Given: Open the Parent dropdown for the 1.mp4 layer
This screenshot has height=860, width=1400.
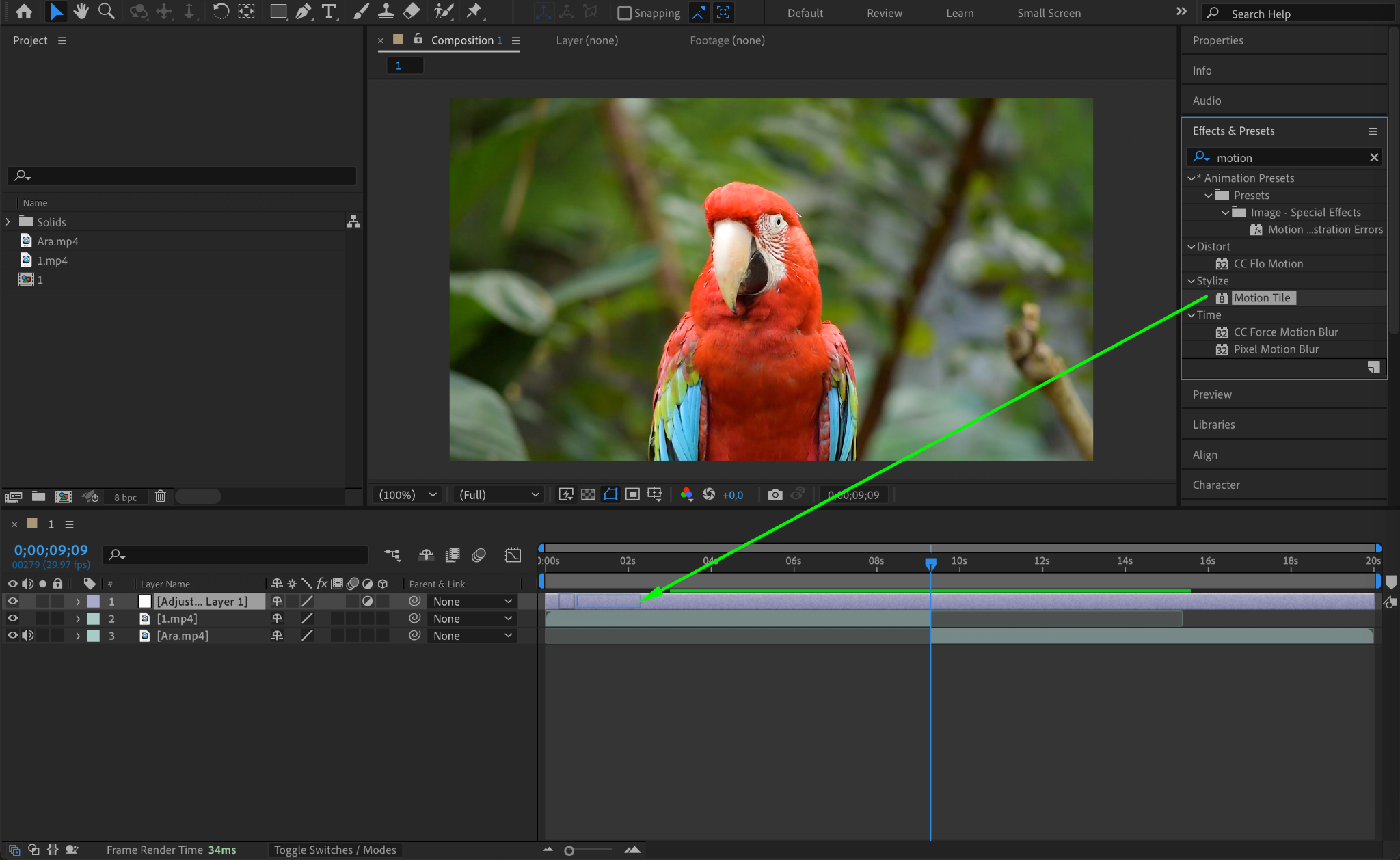Looking at the screenshot, I should coord(472,619).
